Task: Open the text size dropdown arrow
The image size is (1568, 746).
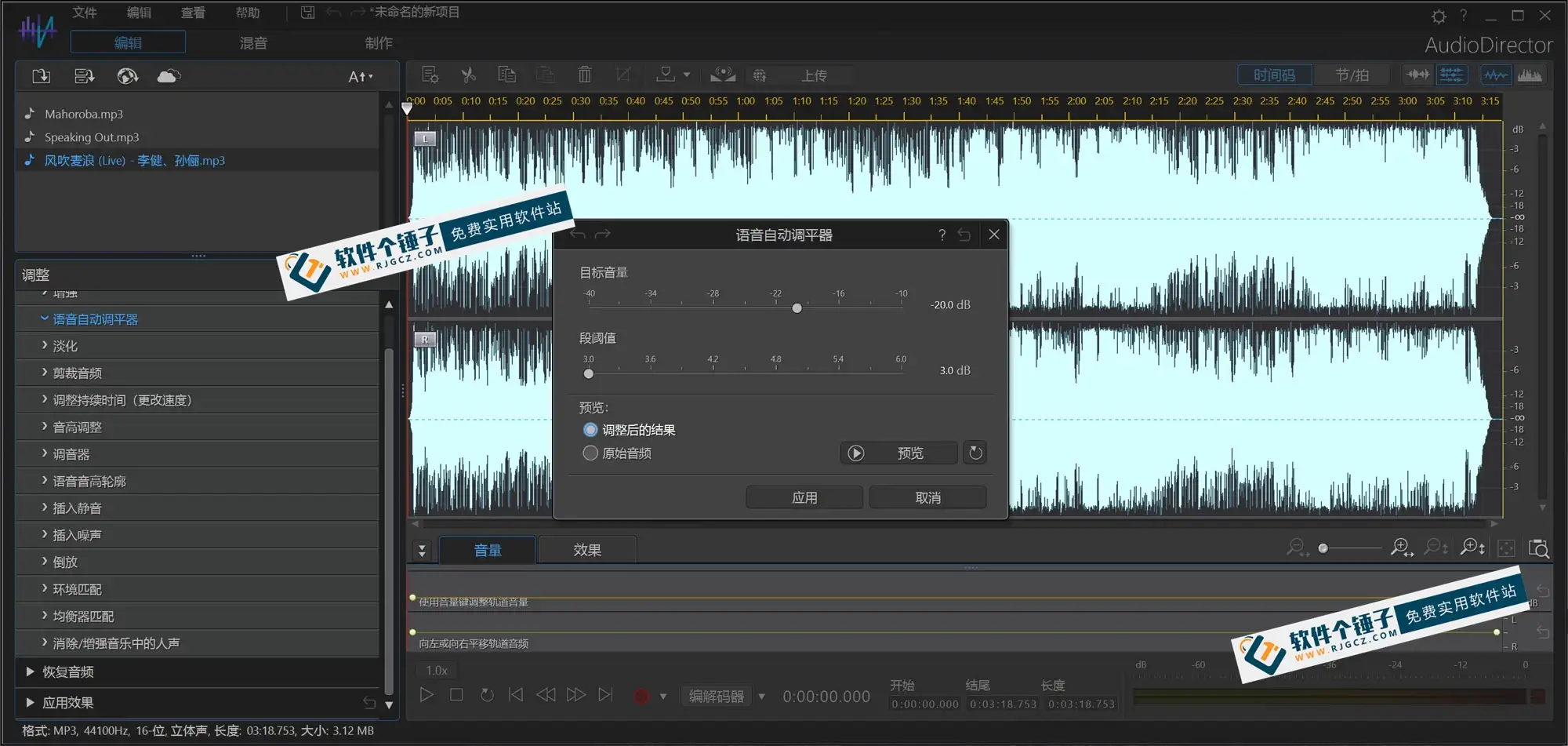Action: [368, 76]
